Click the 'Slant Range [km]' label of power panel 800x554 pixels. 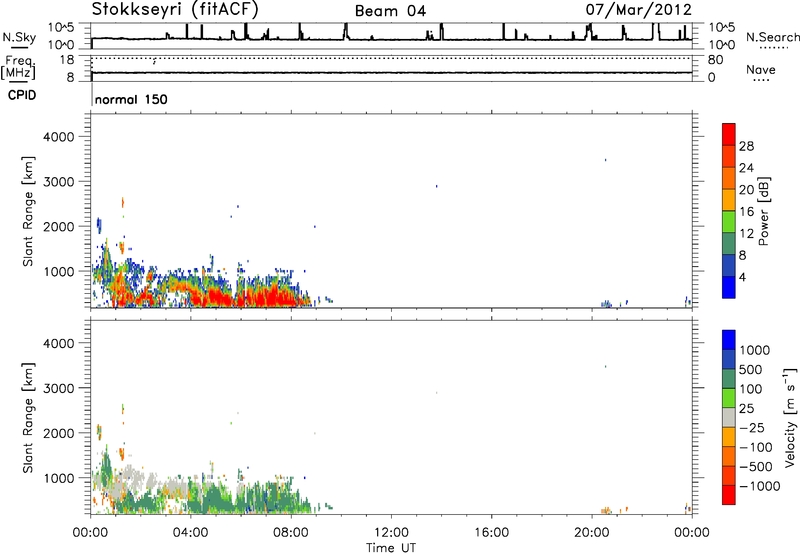[28, 211]
